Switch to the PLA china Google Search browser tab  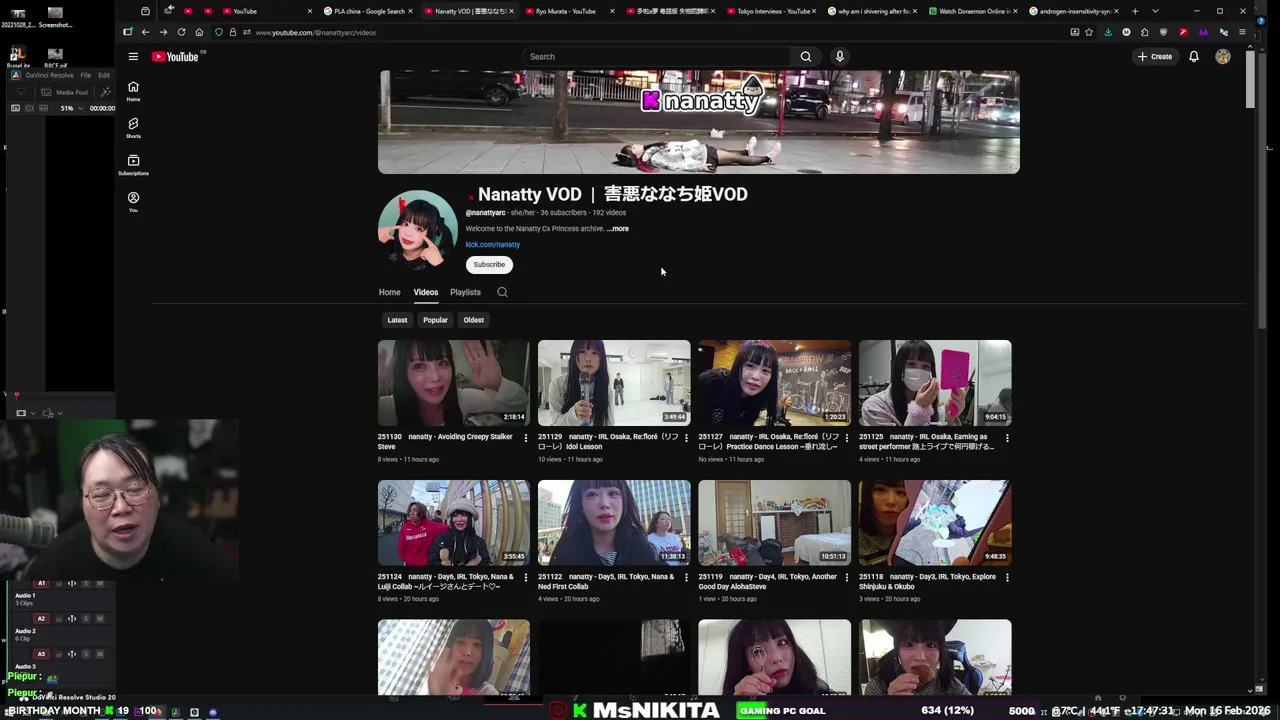pos(367,11)
